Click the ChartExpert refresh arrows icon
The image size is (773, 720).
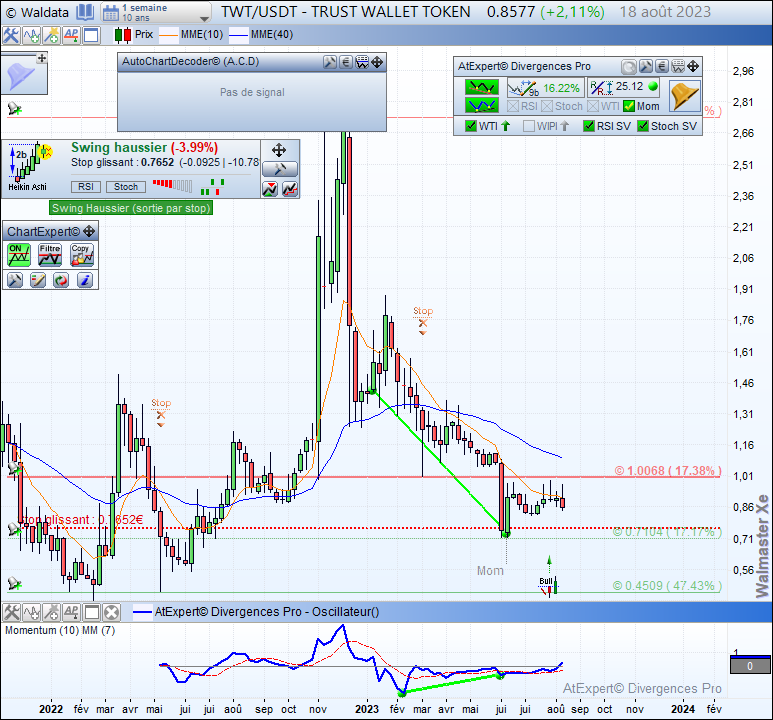coord(61,280)
